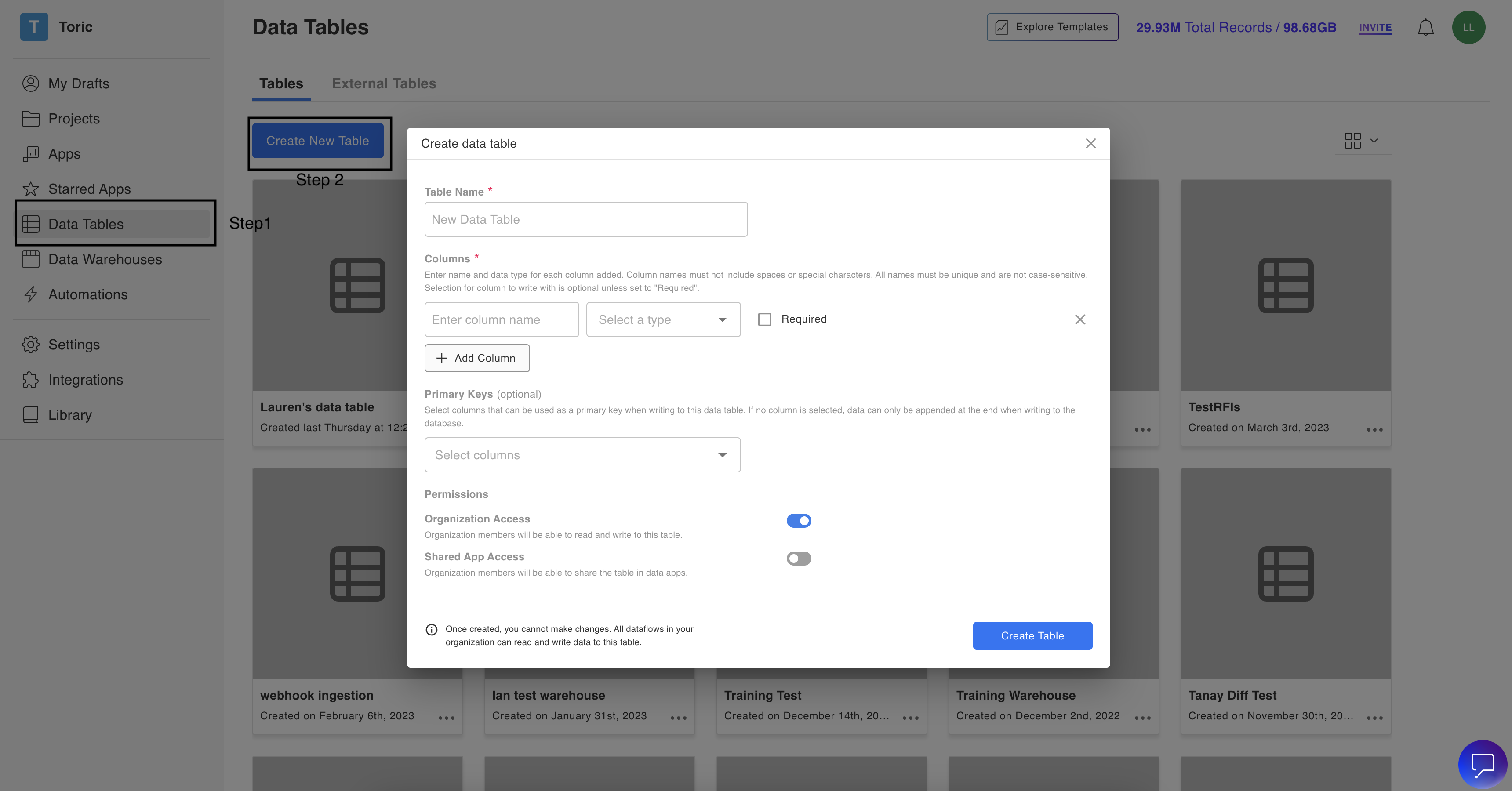Viewport: 1512px width, 791px height.
Task: Open Integrations from the sidebar
Action: point(86,380)
